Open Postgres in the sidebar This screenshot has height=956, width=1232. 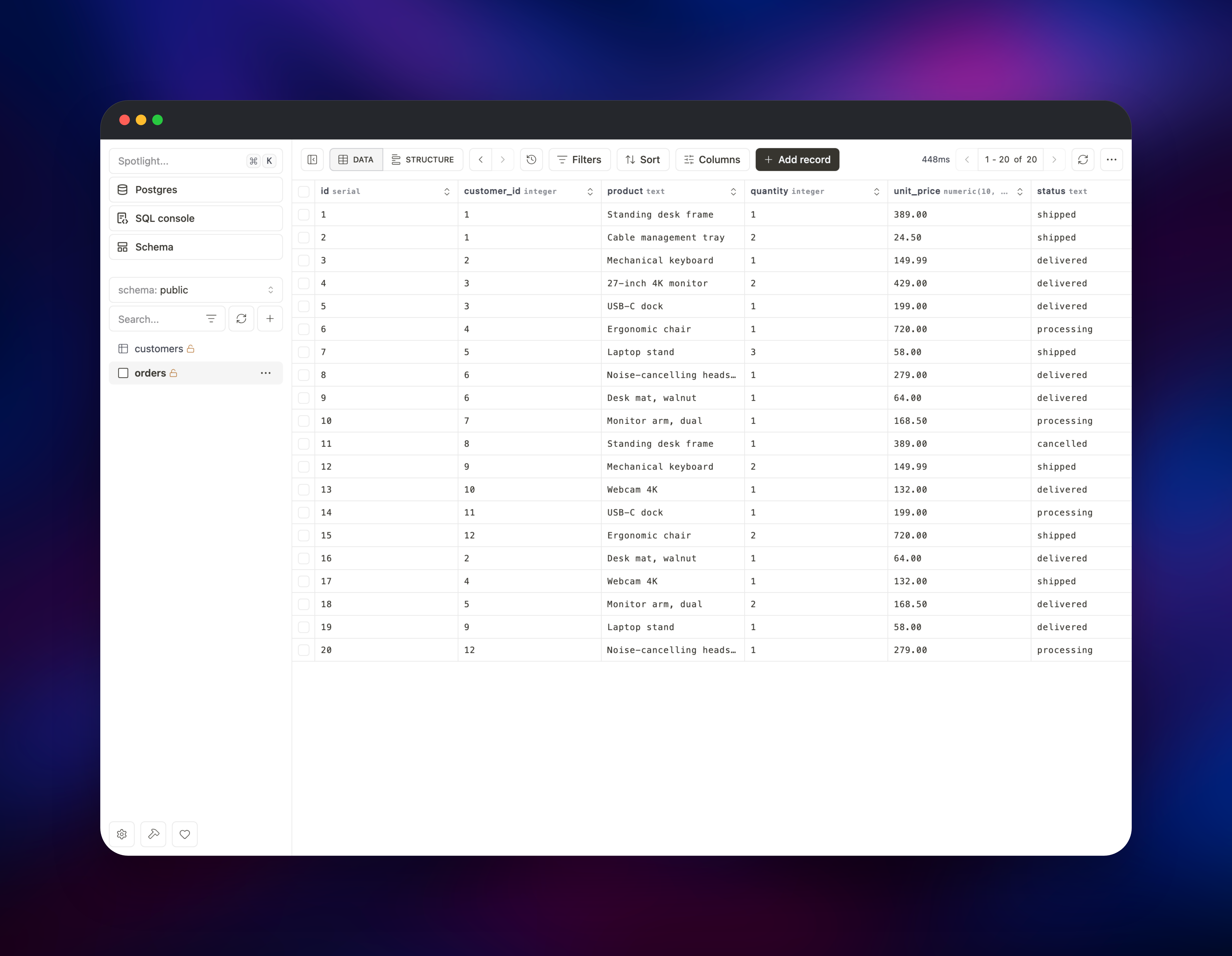196,189
